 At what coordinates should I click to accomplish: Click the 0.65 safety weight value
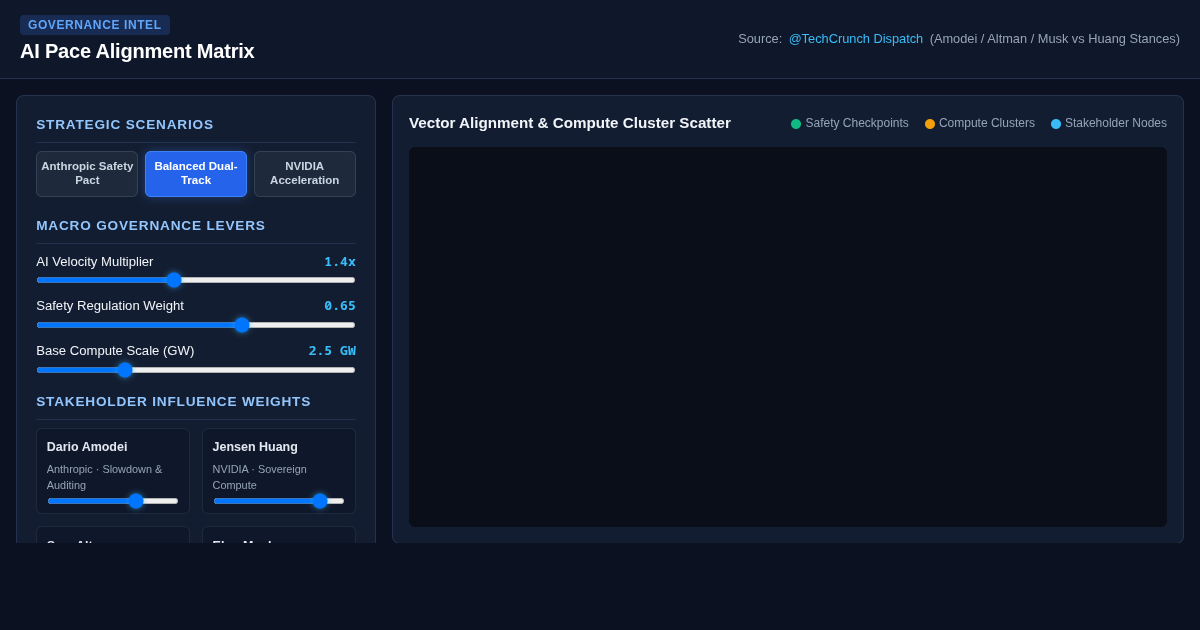point(340,306)
